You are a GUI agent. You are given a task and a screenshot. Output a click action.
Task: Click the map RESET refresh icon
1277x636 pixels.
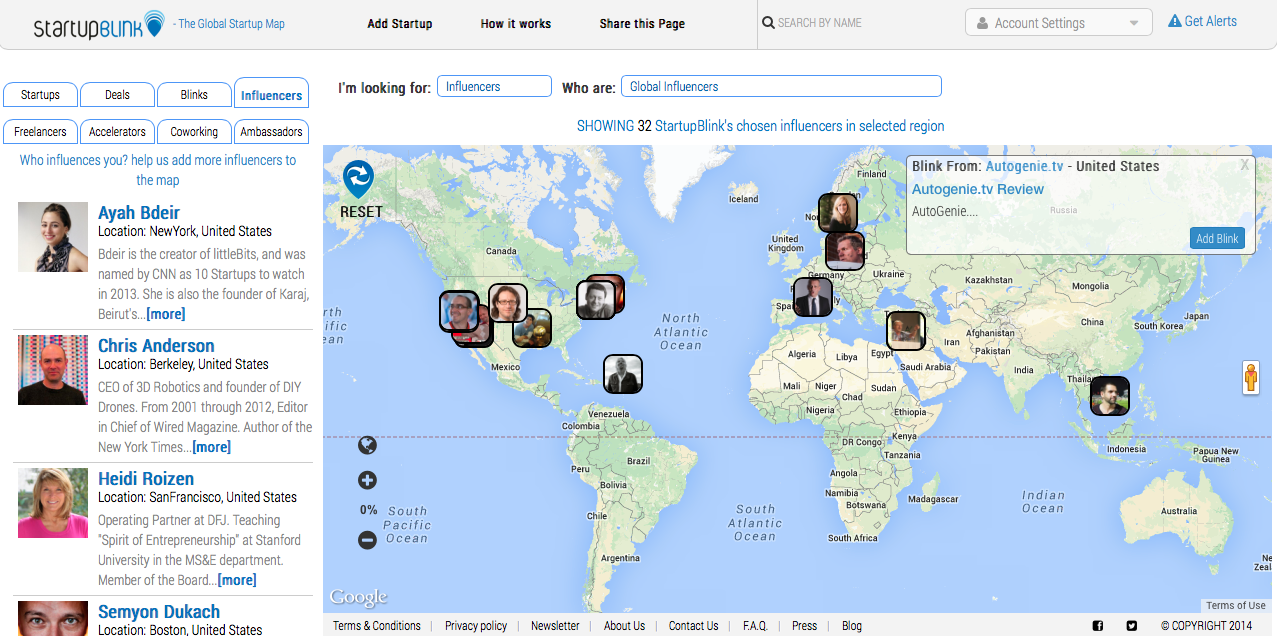pyautogui.click(x=358, y=180)
